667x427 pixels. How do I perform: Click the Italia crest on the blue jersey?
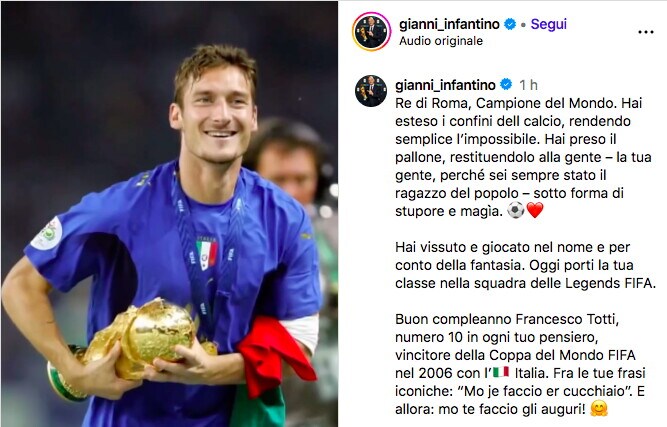pos(207,253)
